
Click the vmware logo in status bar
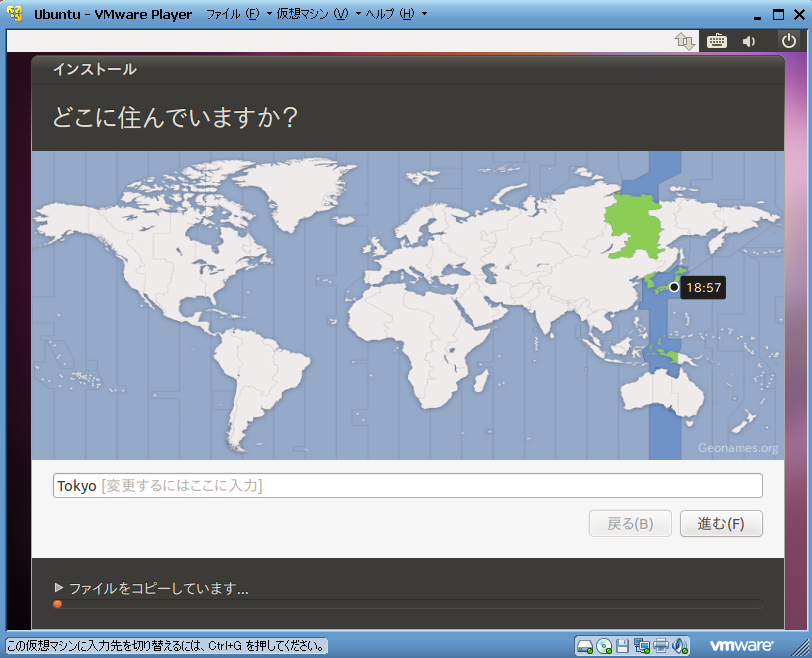742,646
